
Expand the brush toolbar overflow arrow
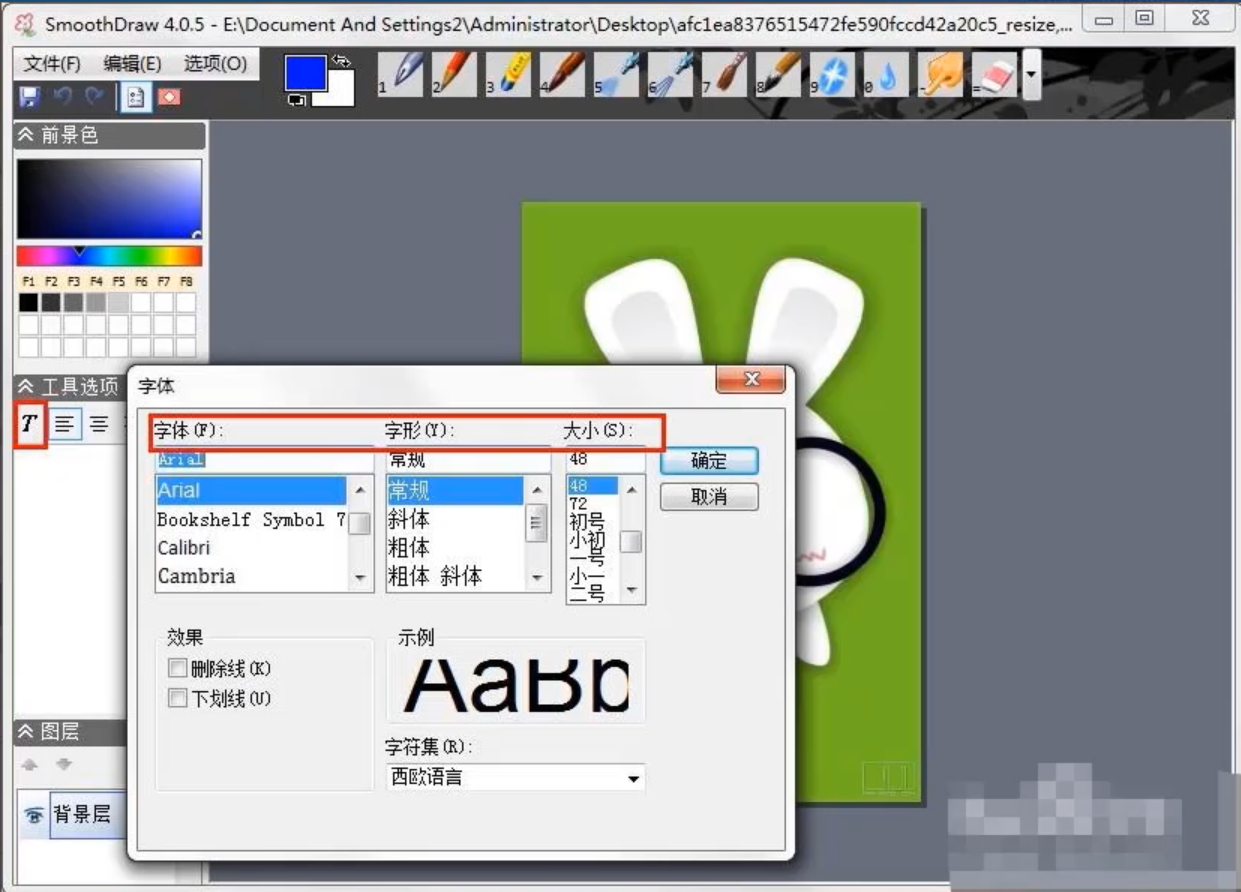click(x=1031, y=76)
